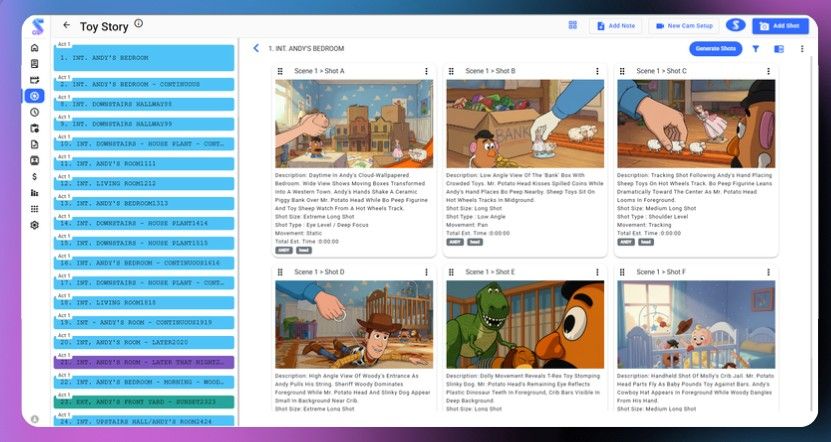Select scene 18. INT. LIVING ROOM

pos(144,303)
